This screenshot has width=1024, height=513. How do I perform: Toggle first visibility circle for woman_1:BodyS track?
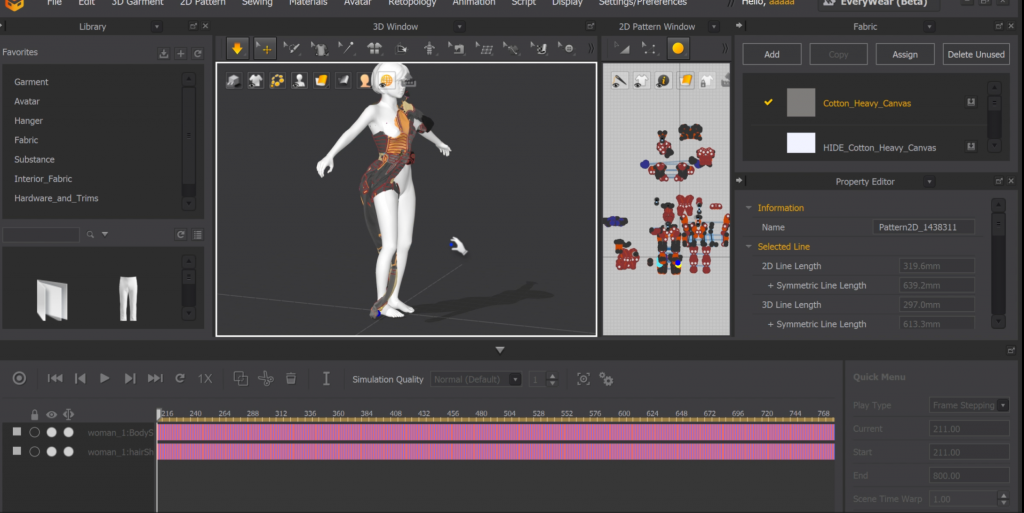pos(35,432)
